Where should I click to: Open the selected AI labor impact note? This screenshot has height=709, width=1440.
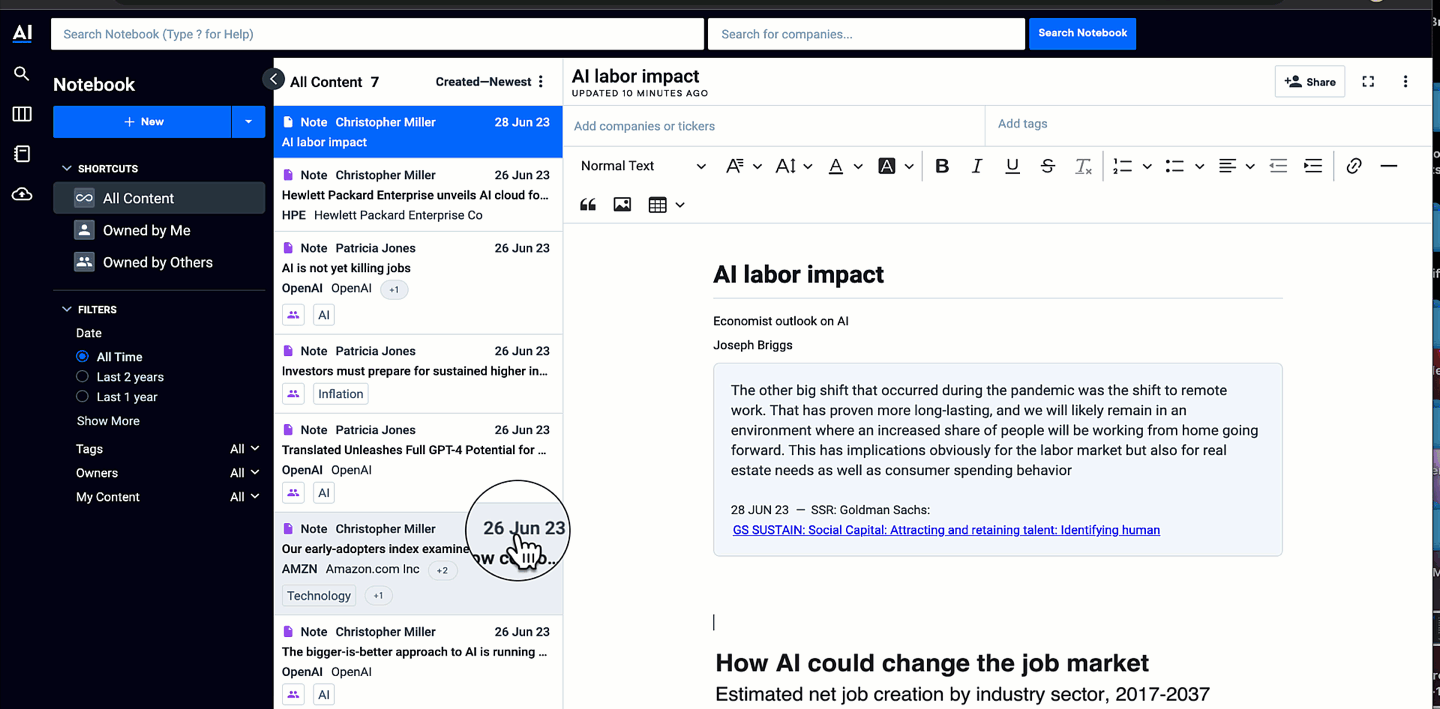(418, 132)
